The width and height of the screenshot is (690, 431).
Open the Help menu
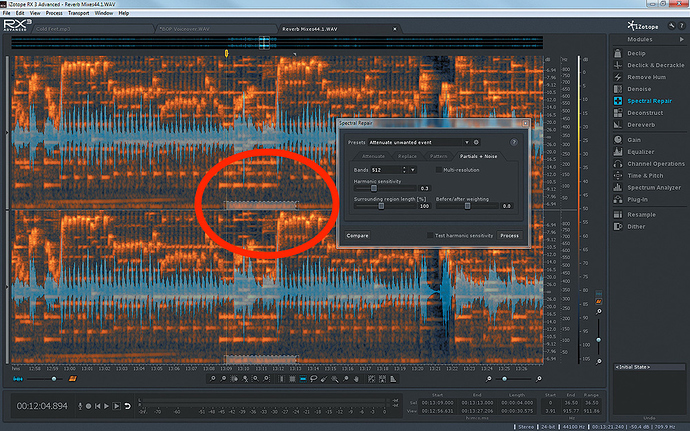point(124,13)
